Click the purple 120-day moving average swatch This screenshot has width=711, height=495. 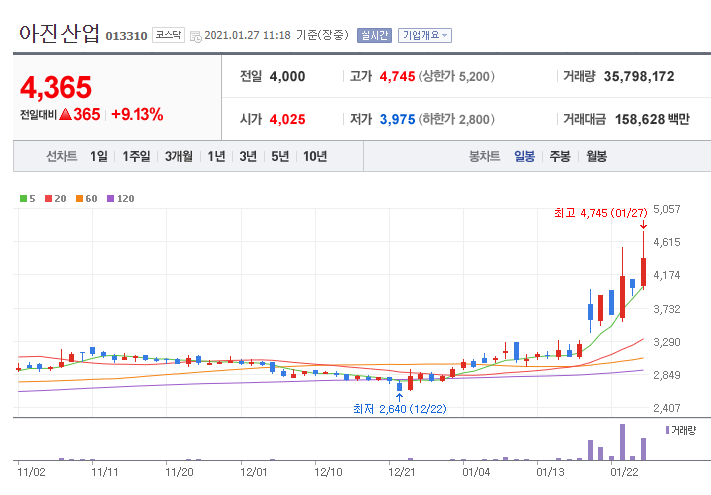pos(110,199)
